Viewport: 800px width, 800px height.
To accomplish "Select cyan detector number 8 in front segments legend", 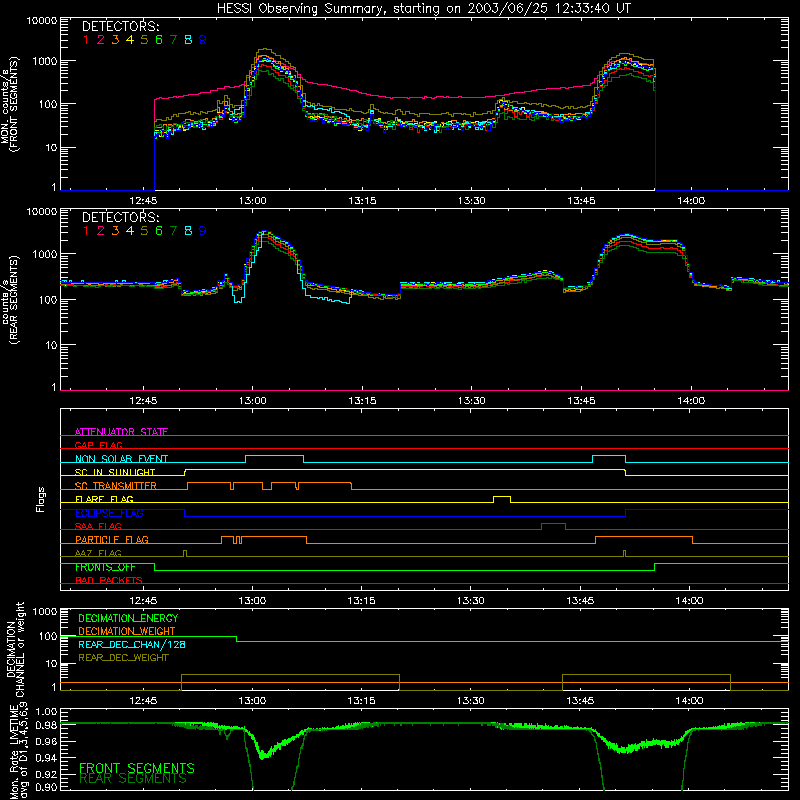I will 188,40.
